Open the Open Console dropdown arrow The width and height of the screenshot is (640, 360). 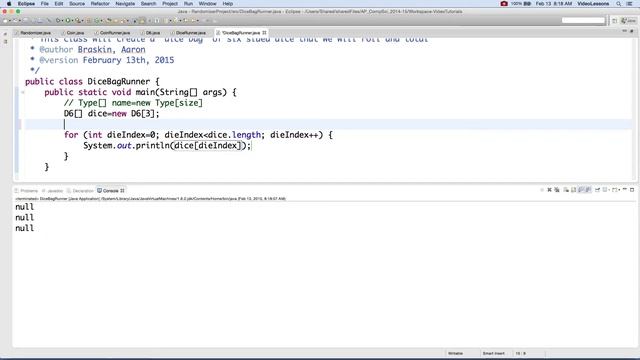click(x=619, y=190)
